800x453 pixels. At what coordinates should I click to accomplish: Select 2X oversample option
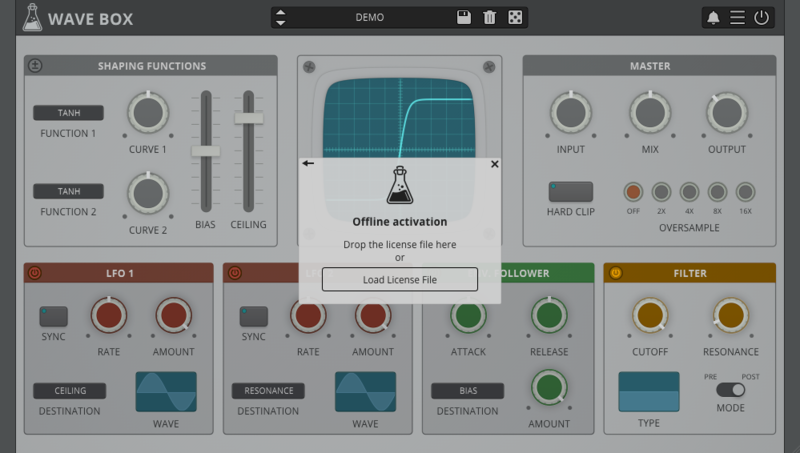pos(661,191)
